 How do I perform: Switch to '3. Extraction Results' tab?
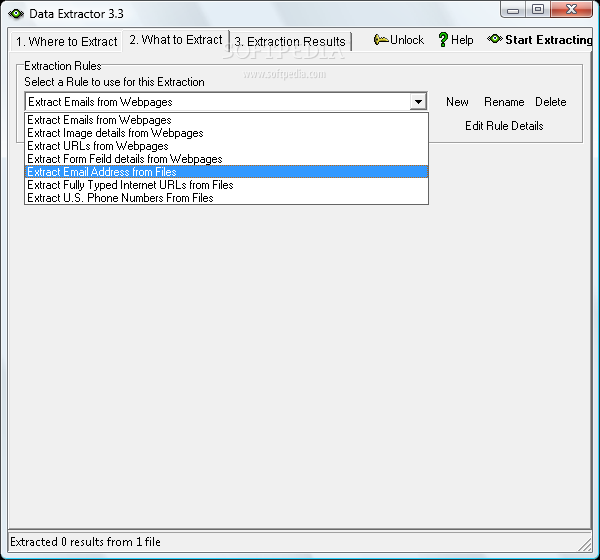(x=290, y=41)
